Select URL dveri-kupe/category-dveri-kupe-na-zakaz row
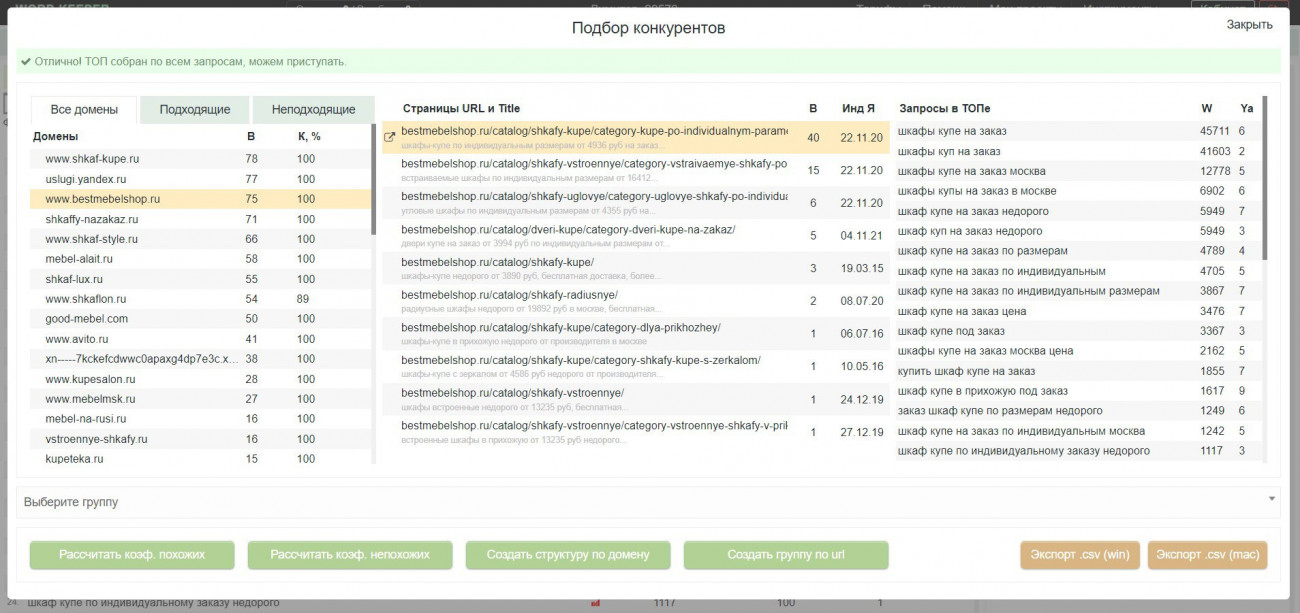The height and width of the screenshot is (613, 1300). pyautogui.click(x=636, y=236)
